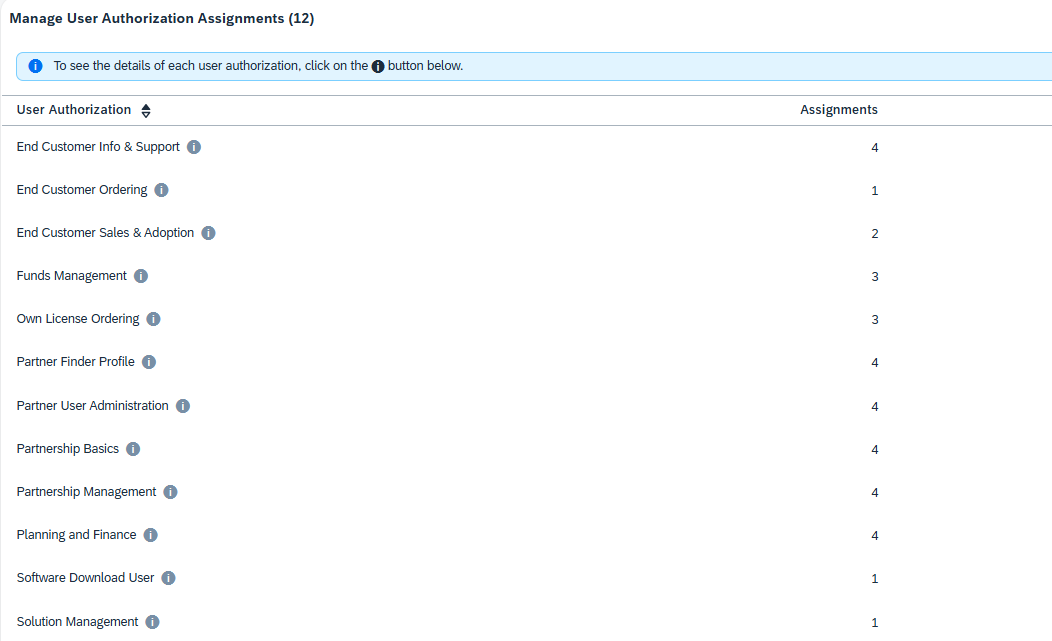Screen dimensions: 1052x641
Task: Show Partnership Basics info icon details
Action: point(133,449)
